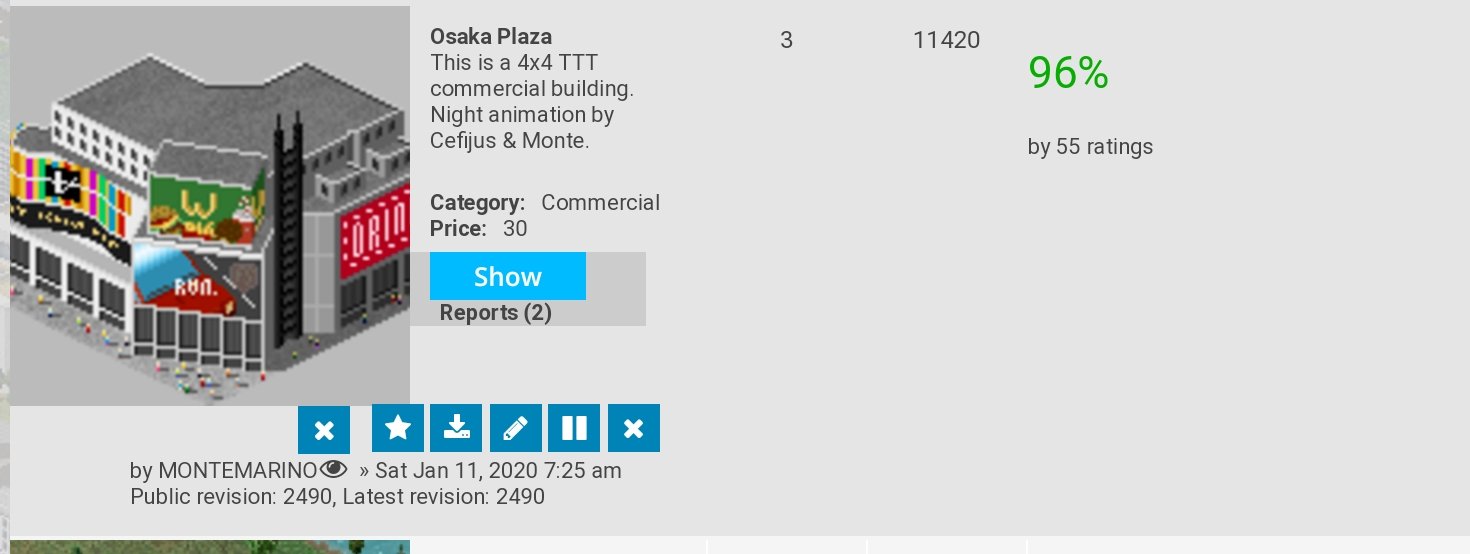Expand the Reports (2) section
Screen dimensions: 1470x554
point(496,313)
